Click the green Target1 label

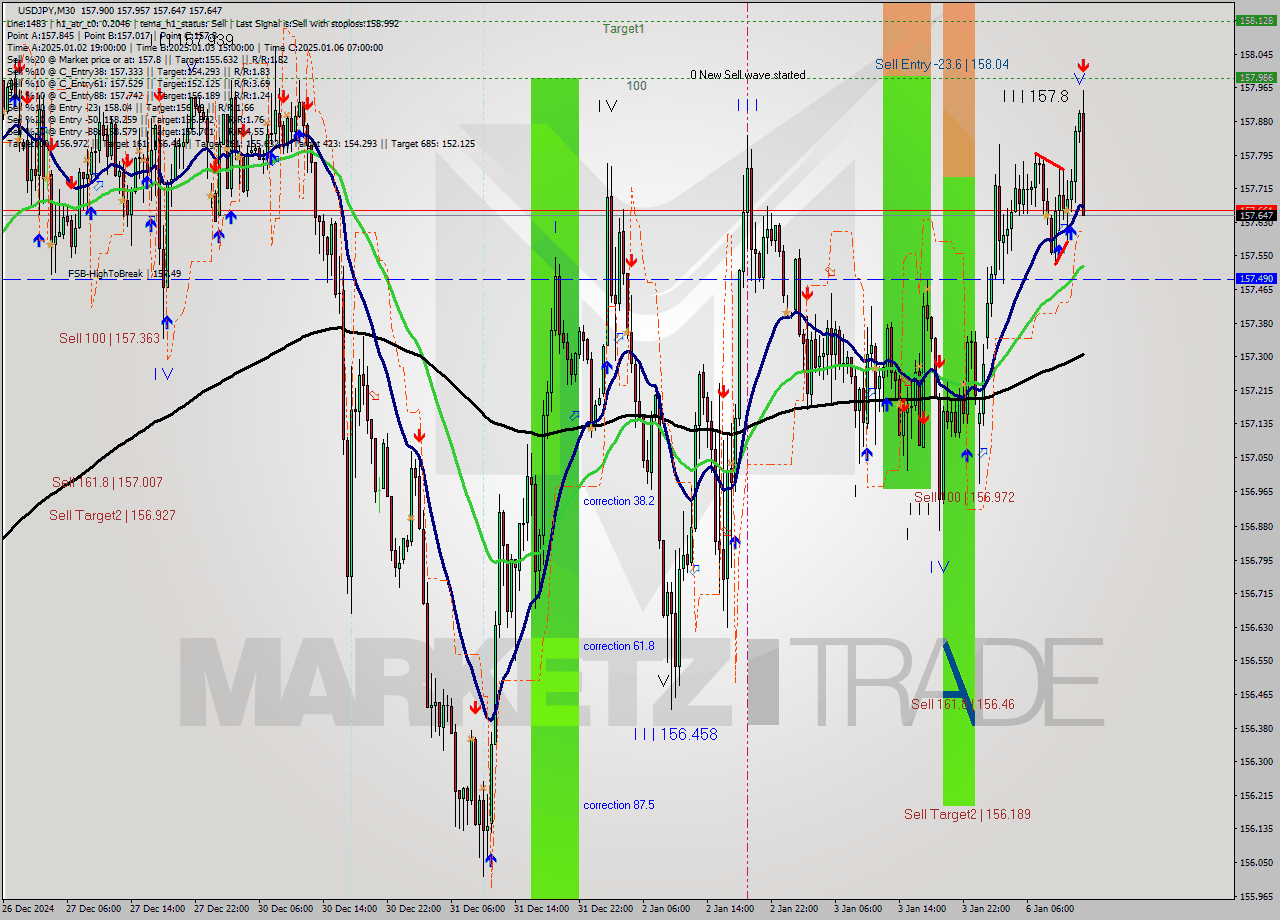tap(623, 29)
